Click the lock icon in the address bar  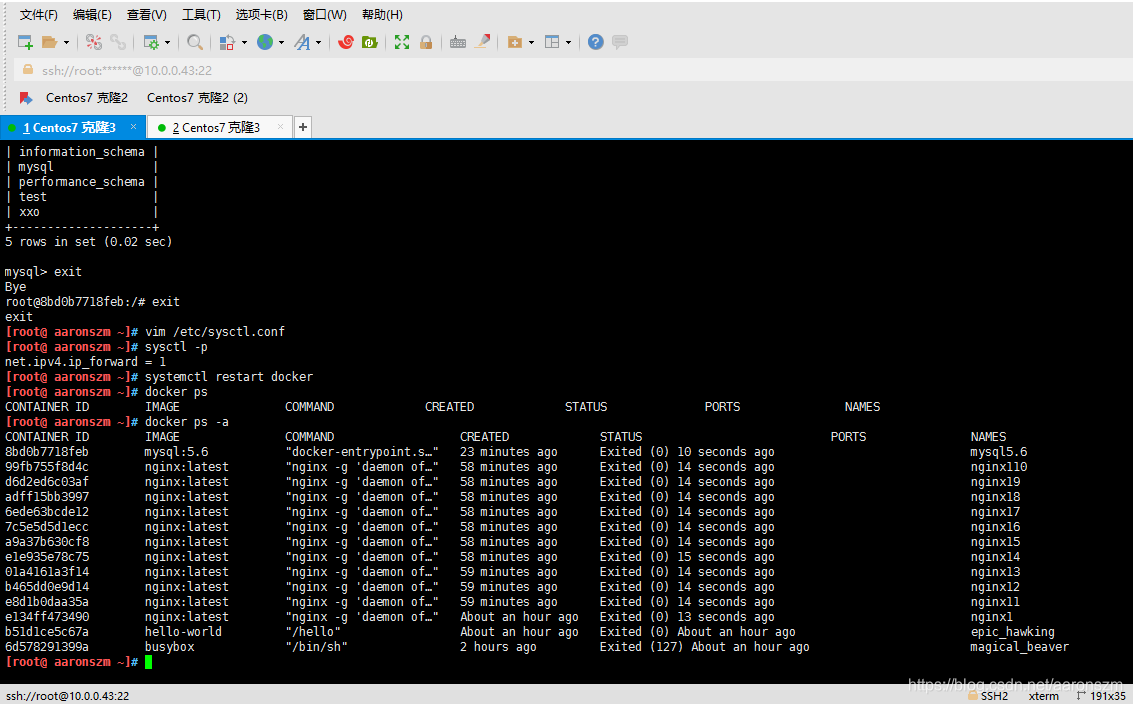[27, 70]
